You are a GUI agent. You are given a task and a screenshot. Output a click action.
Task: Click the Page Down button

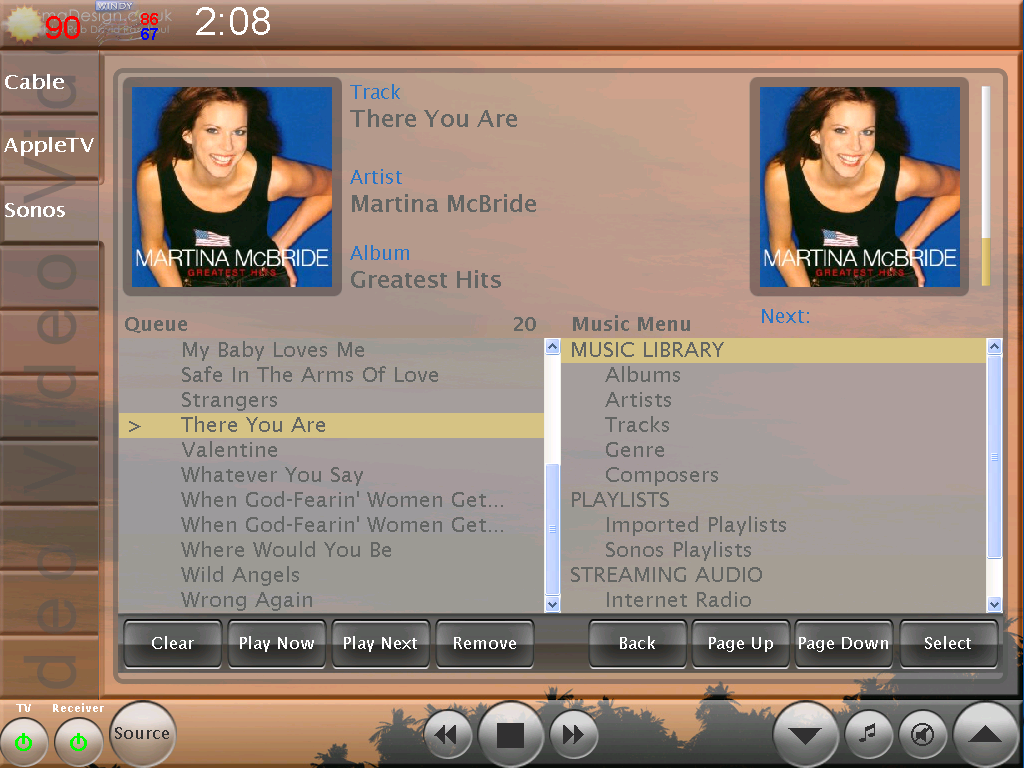(x=843, y=643)
